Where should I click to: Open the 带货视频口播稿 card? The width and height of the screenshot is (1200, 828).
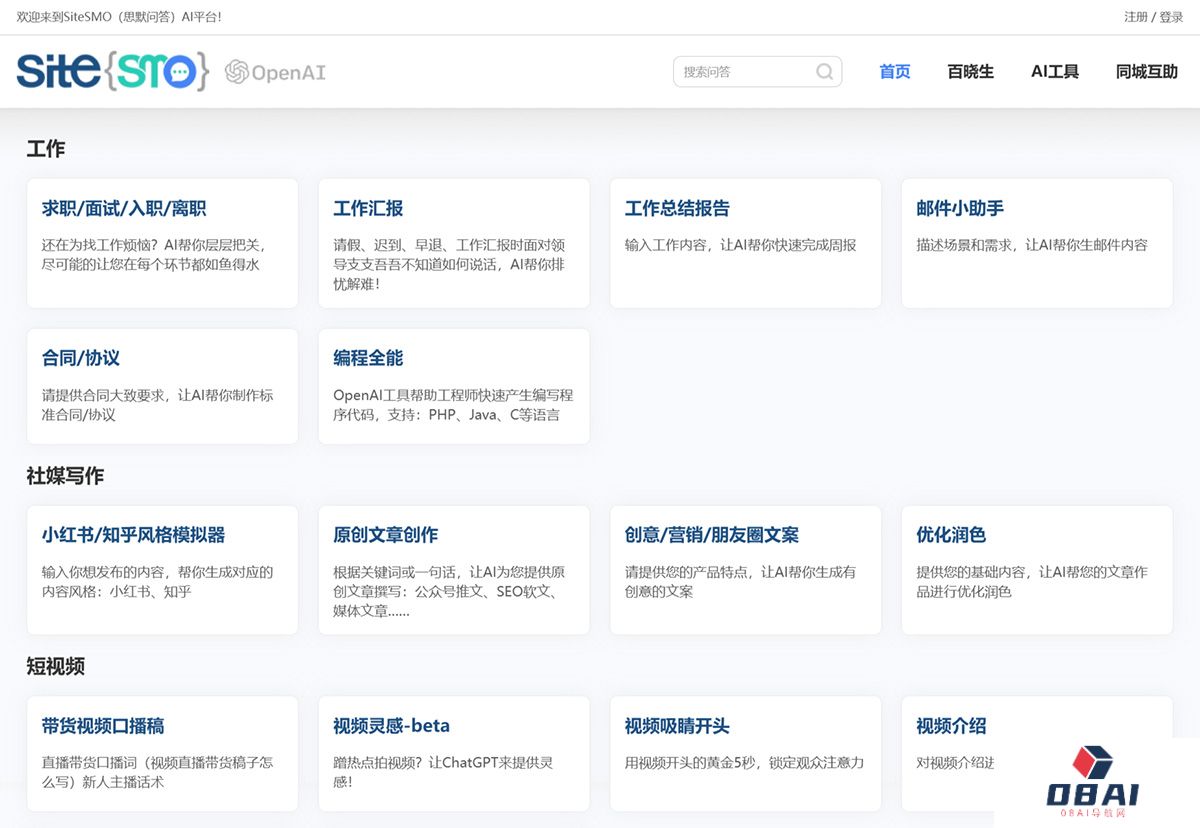click(x=162, y=754)
